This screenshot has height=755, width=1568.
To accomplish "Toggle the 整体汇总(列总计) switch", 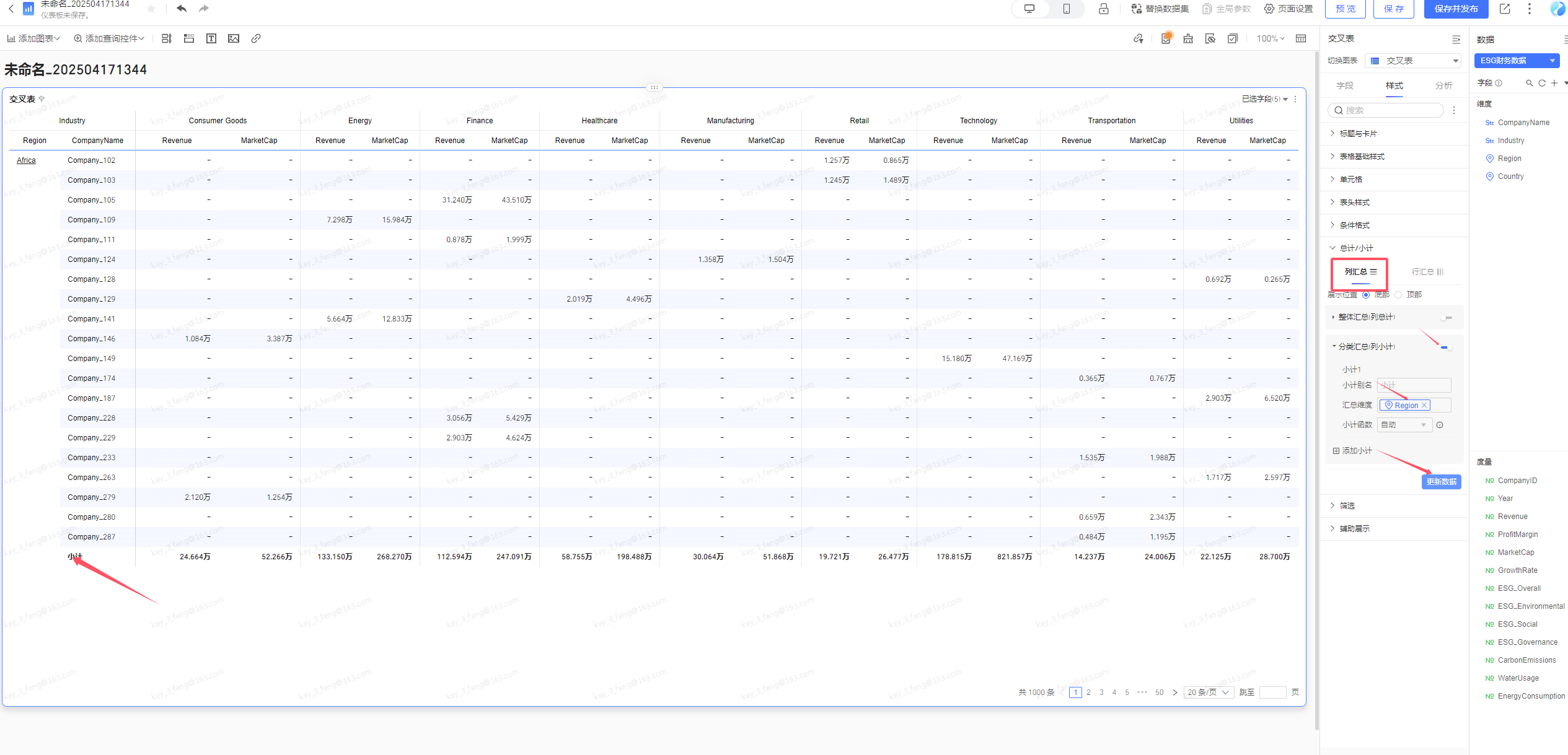I will click(1446, 318).
